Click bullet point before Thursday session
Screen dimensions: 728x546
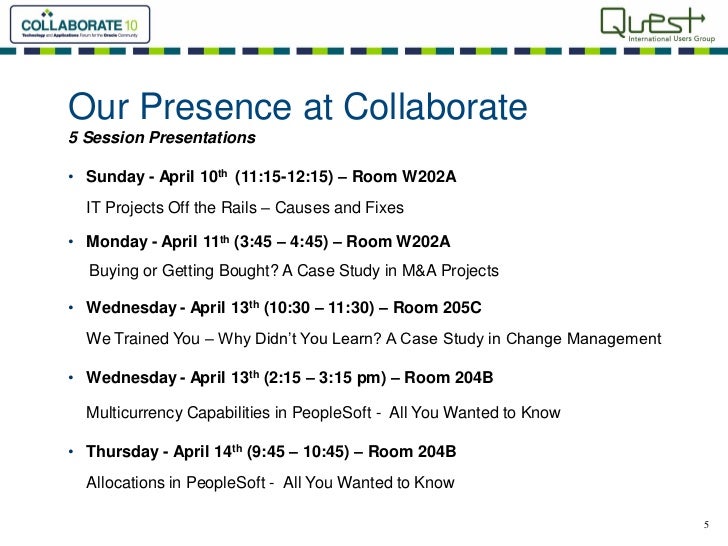pyautogui.click(x=71, y=452)
